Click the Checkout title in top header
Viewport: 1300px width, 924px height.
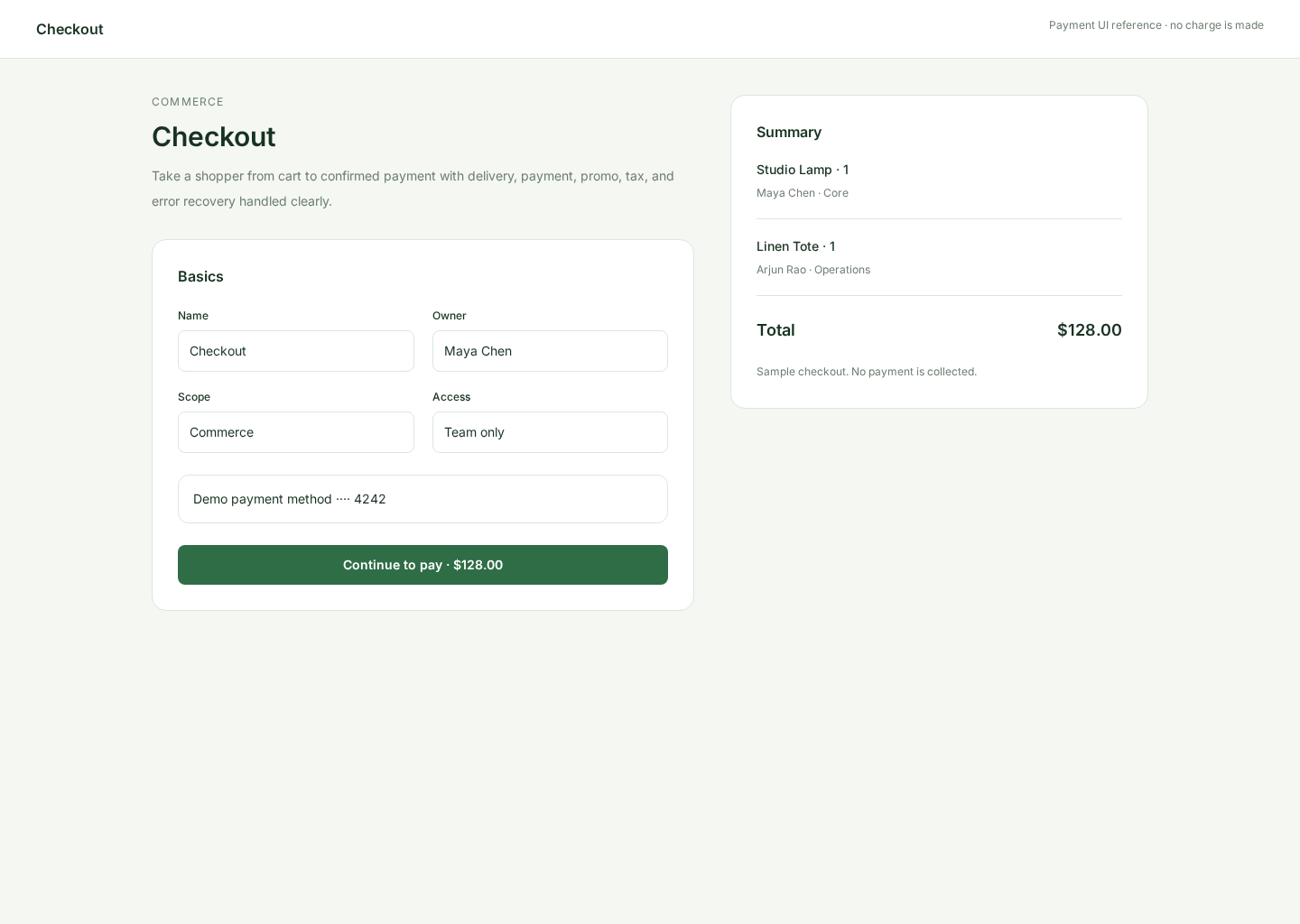[70, 29]
